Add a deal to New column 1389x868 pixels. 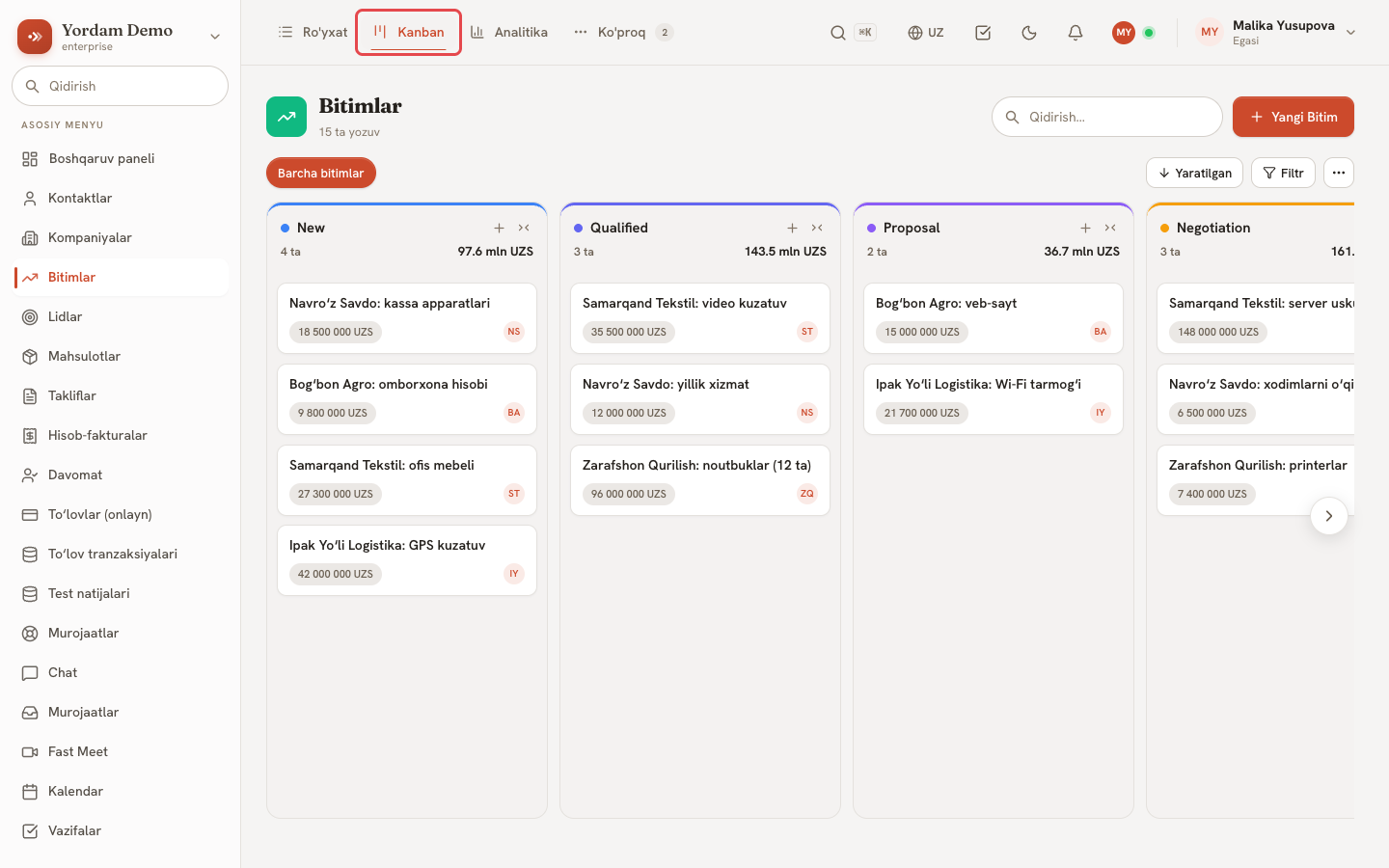(x=499, y=228)
